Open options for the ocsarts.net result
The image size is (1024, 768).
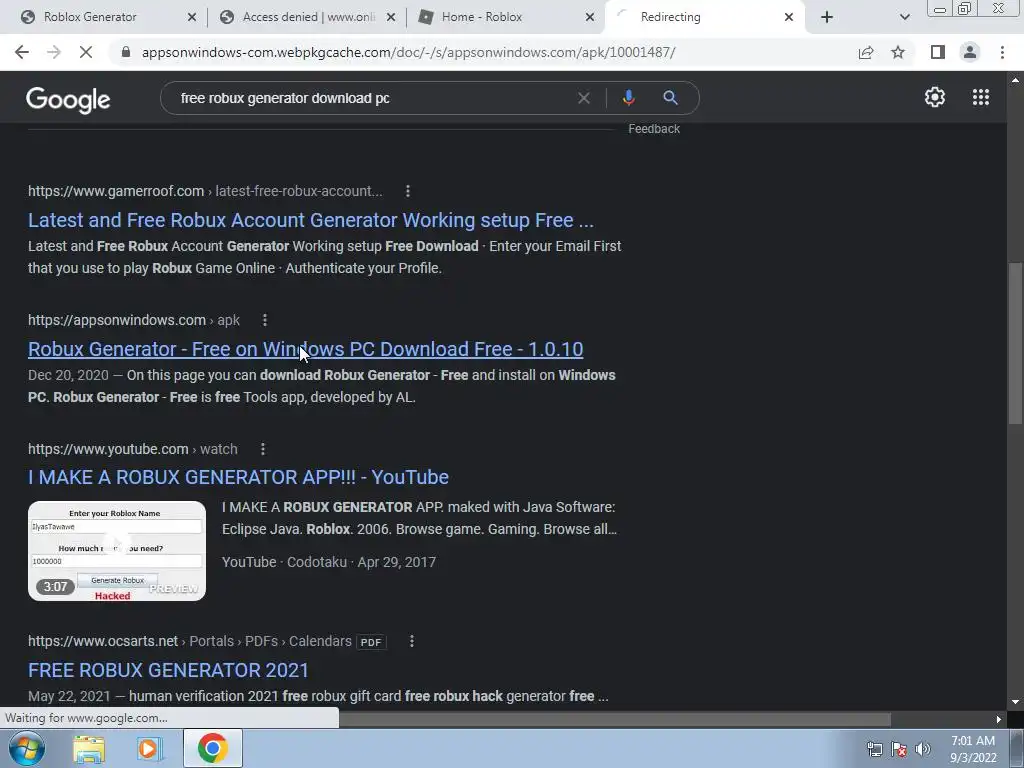tap(411, 641)
